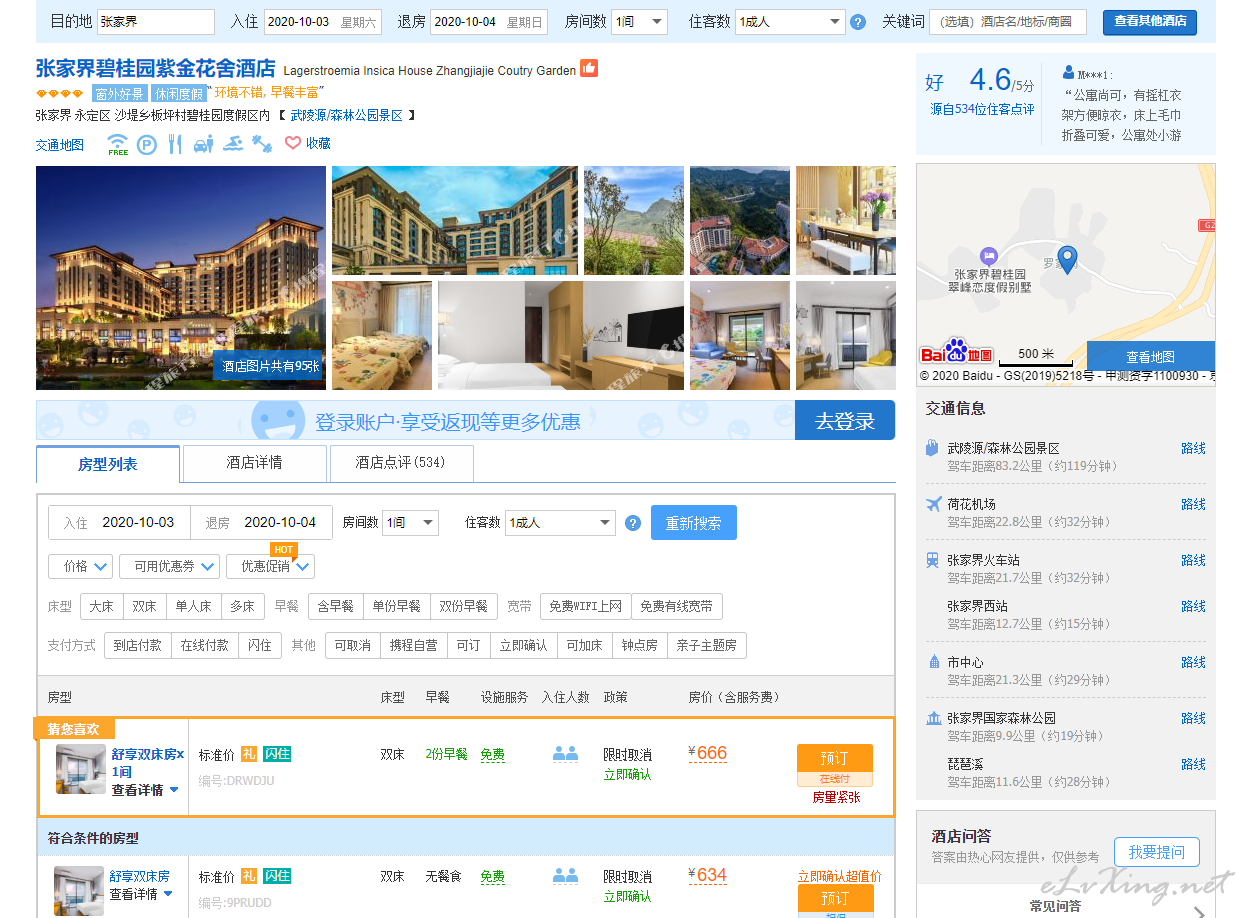Click the swimming pool amenity icon
The width and height of the screenshot is (1245, 918).
233,144
